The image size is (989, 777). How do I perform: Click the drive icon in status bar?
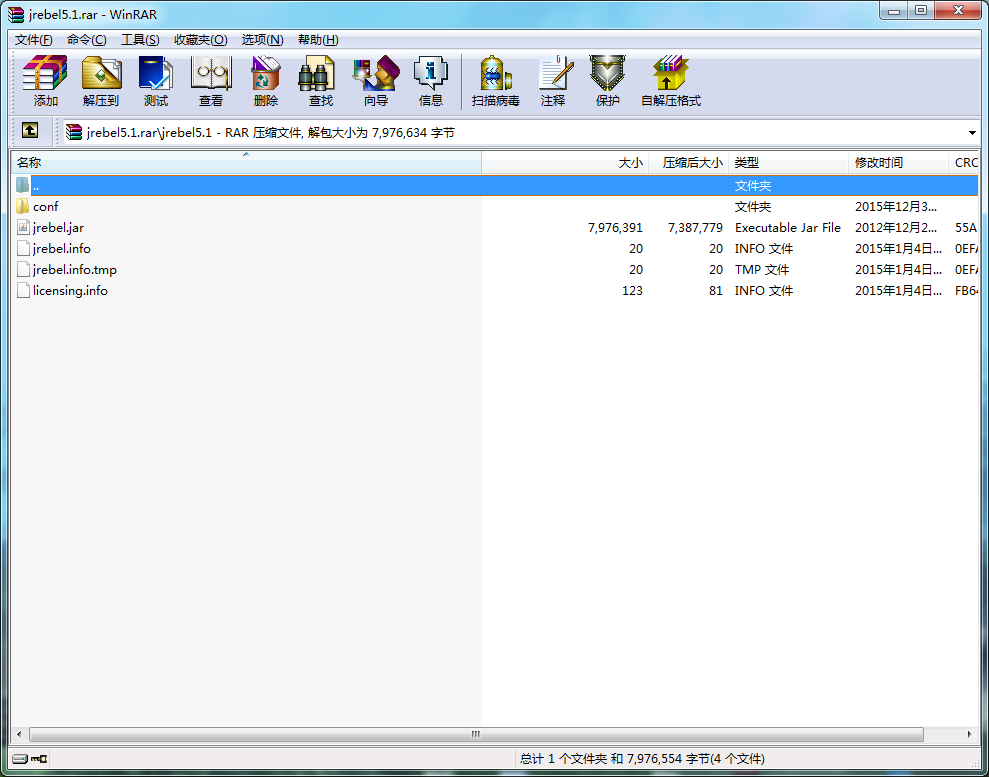tap(20, 759)
